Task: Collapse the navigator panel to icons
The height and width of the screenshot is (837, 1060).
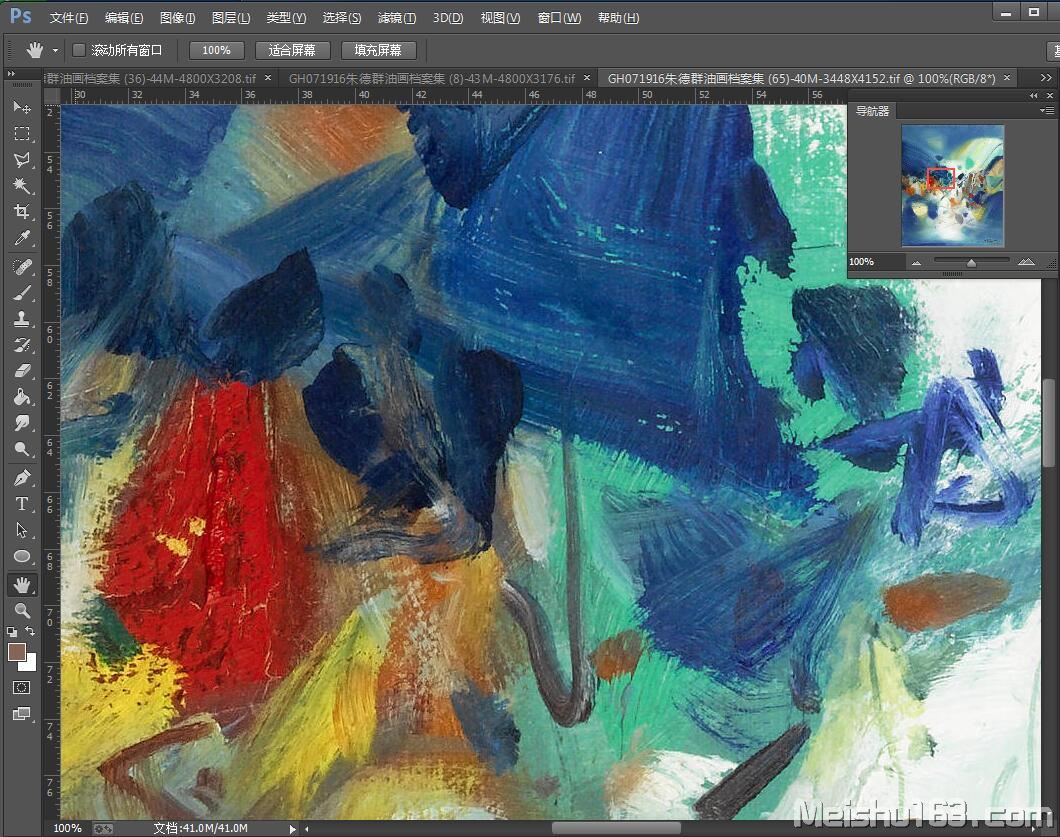Action: (x=1034, y=95)
